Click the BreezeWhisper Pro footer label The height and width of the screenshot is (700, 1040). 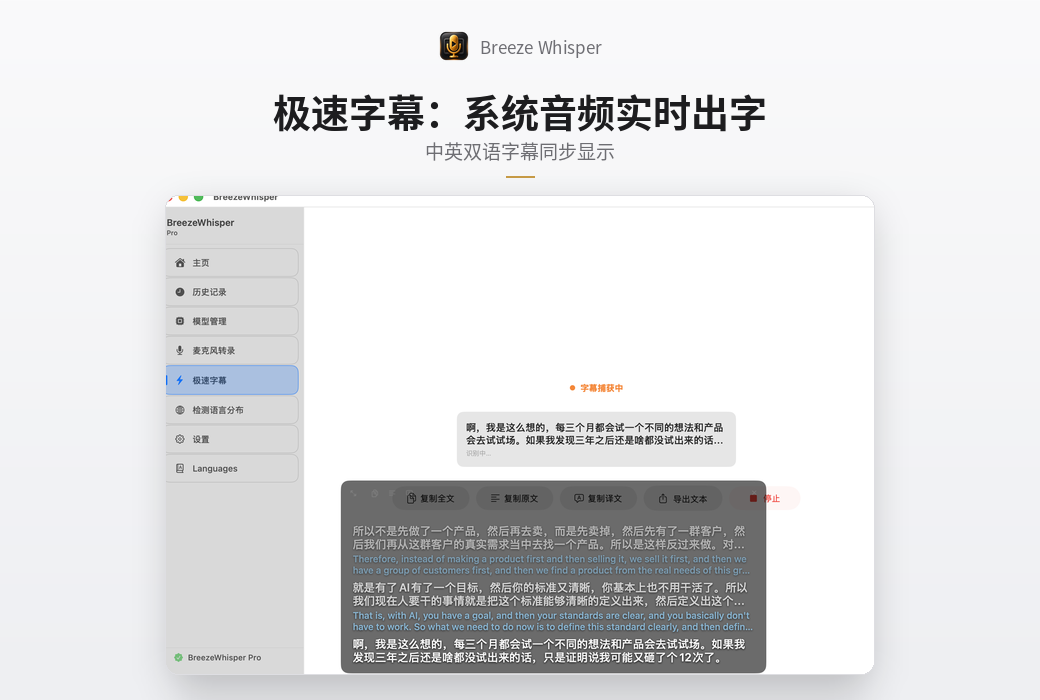tap(224, 658)
